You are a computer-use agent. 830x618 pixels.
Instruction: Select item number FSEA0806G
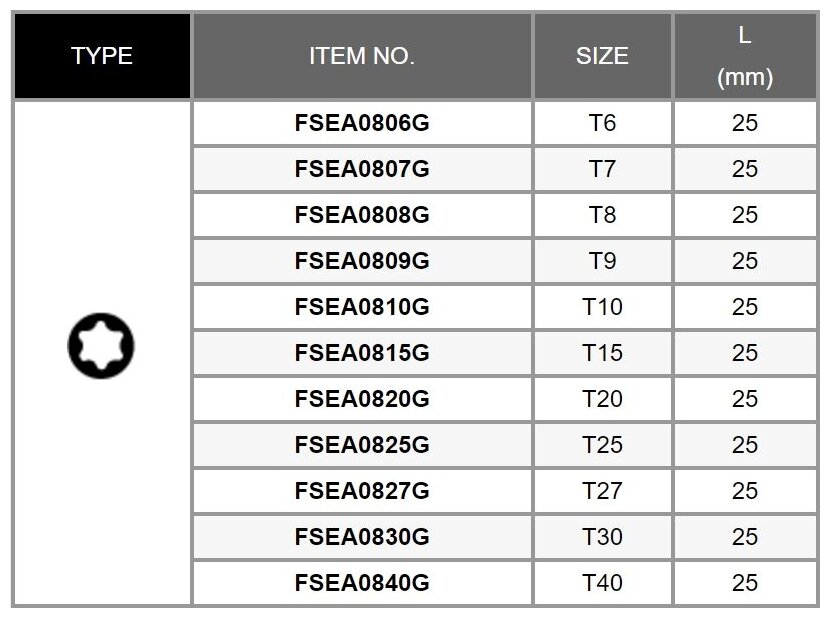click(362, 123)
